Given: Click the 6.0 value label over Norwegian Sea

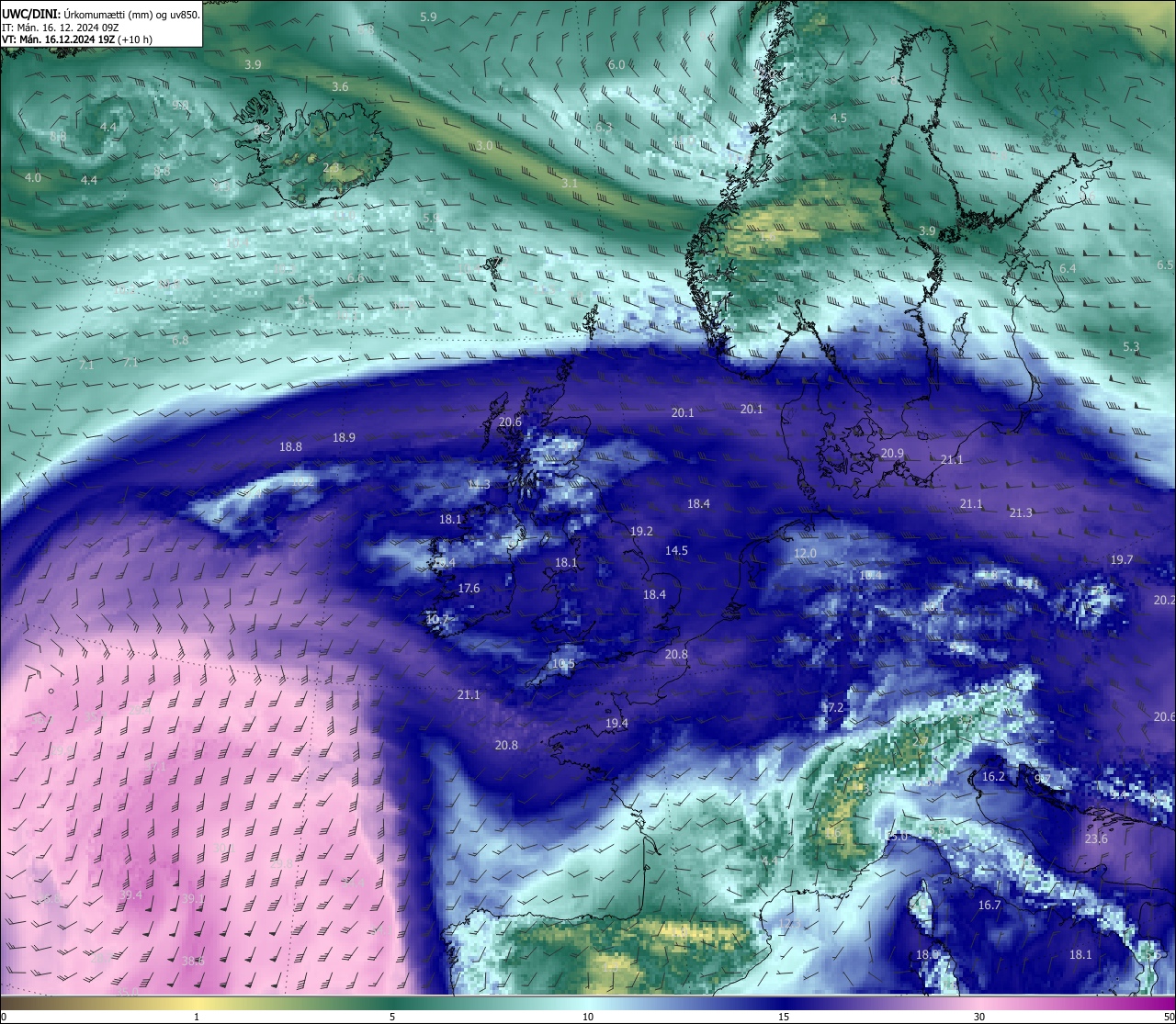Looking at the screenshot, I should click(616, 64).
